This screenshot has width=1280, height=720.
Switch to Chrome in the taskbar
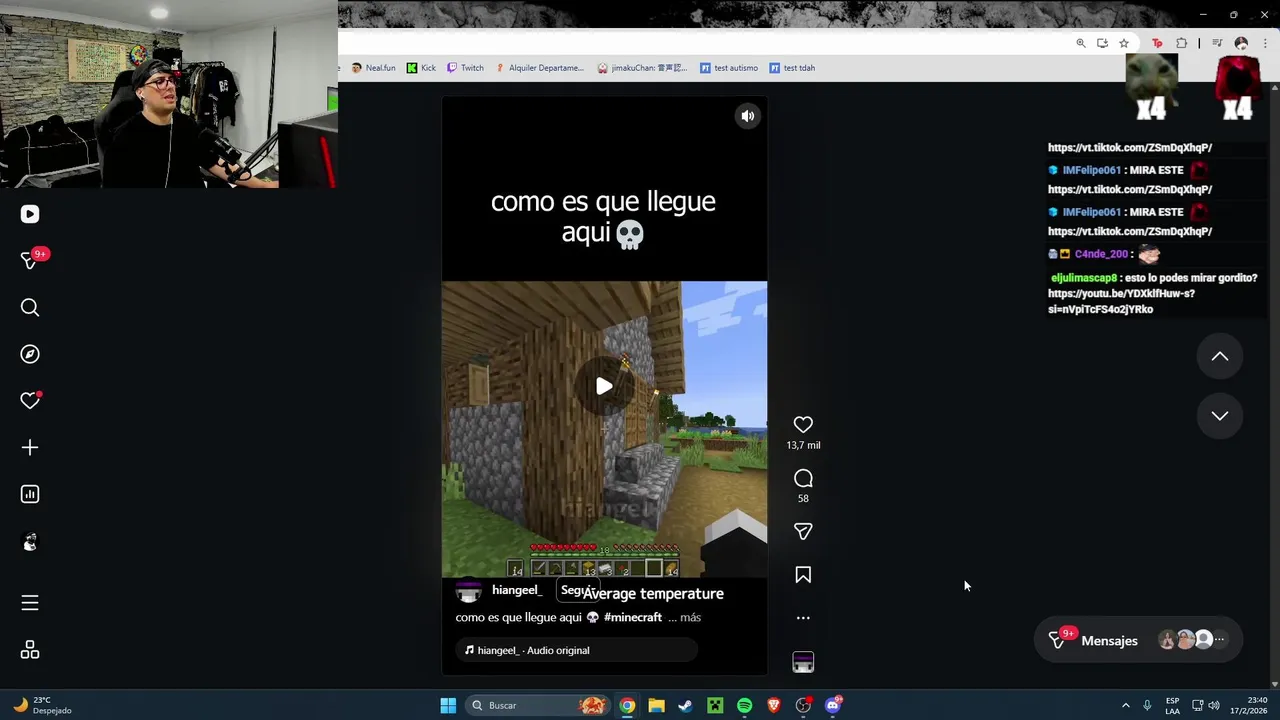point(627,706)
